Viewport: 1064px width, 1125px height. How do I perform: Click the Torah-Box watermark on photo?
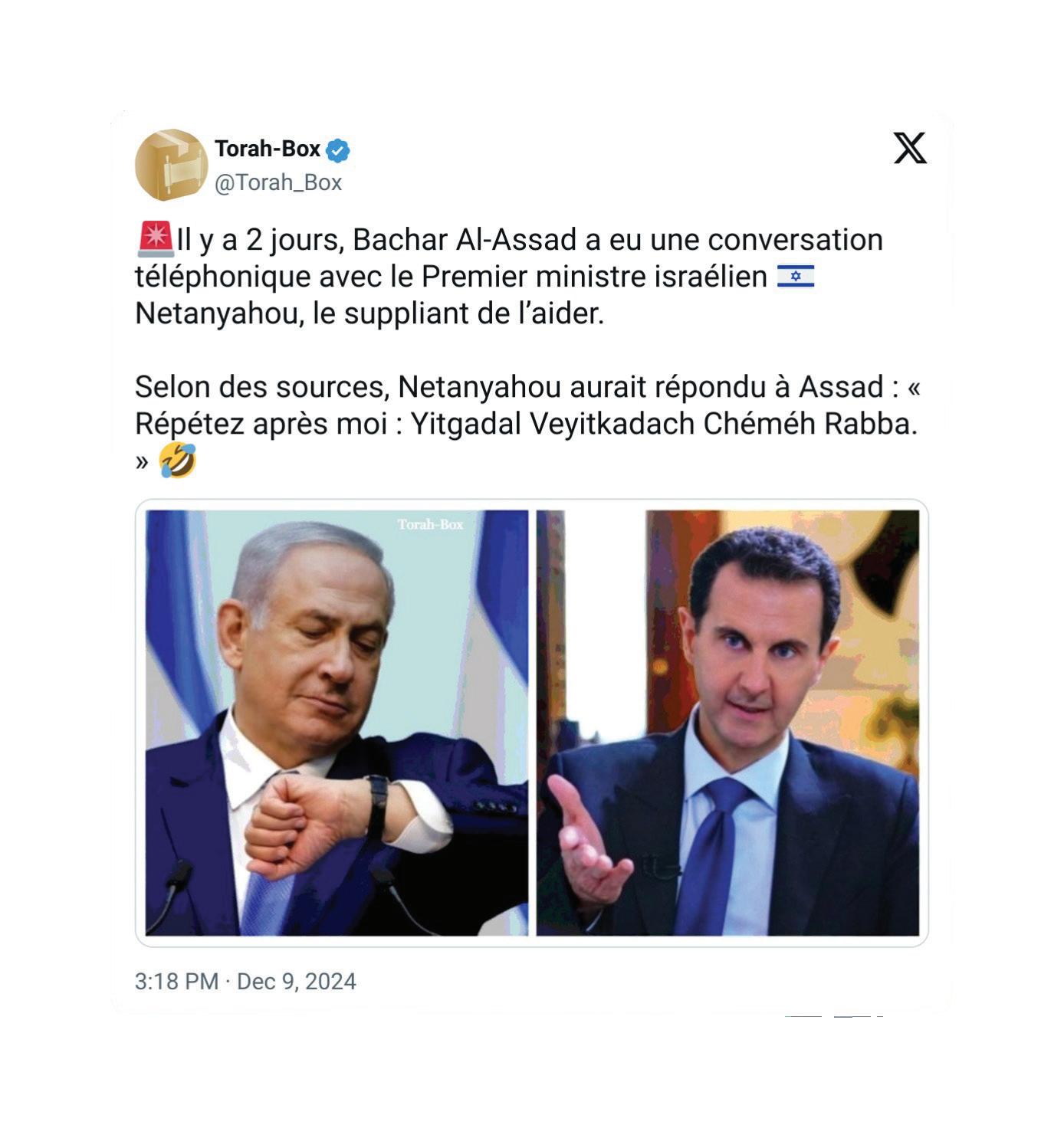pyautogui.click(x=430, y=524)
